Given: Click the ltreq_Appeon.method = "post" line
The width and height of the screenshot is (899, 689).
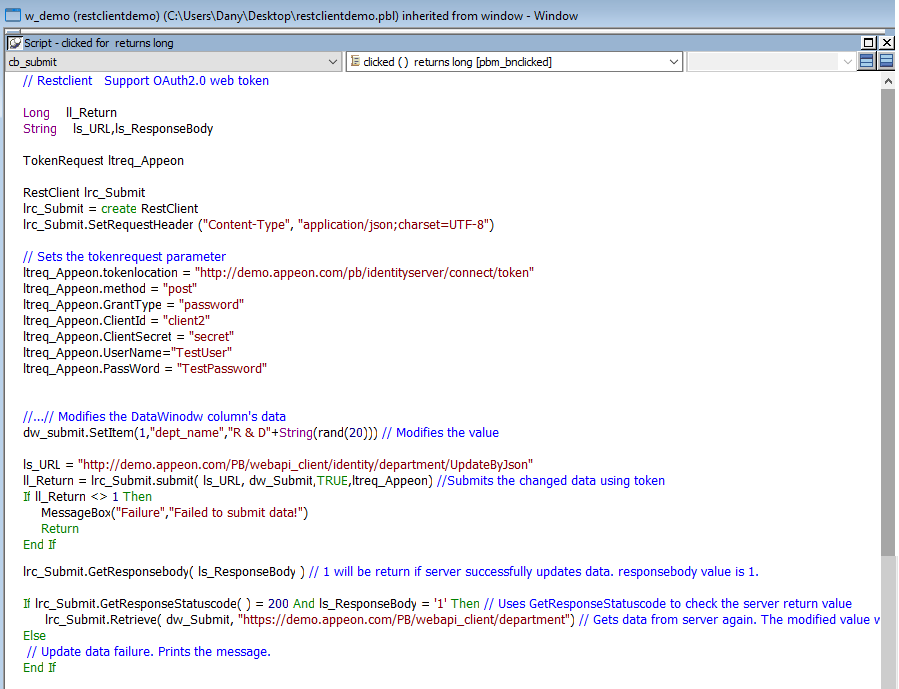Looking at the screenshot, I should (110, 289).
